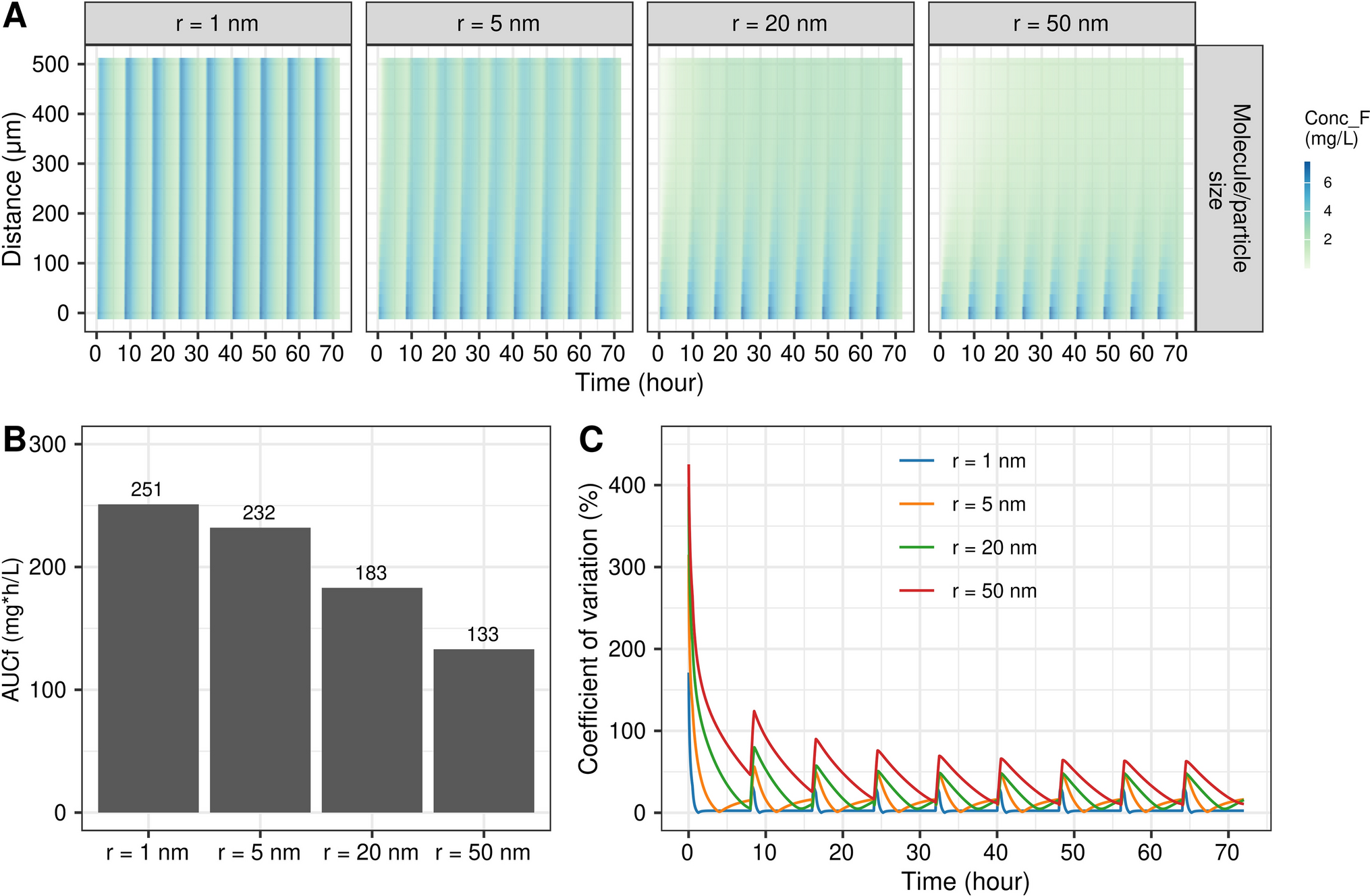Click the Molecule/particle size strip label
Screen dimensions: 1370x896
pyautogui.click(x=1229, y=188)
